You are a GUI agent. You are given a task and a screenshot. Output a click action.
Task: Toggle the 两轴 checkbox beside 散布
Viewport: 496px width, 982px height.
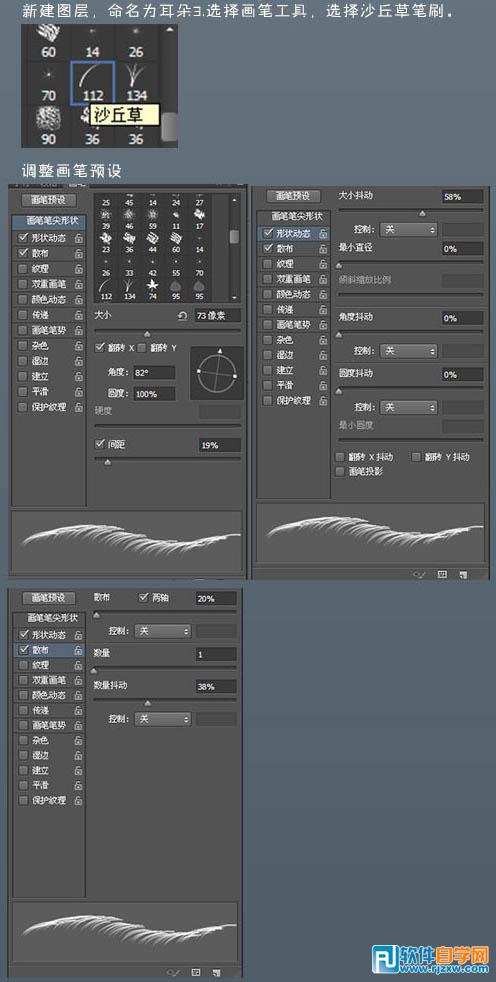click(143, 597)
